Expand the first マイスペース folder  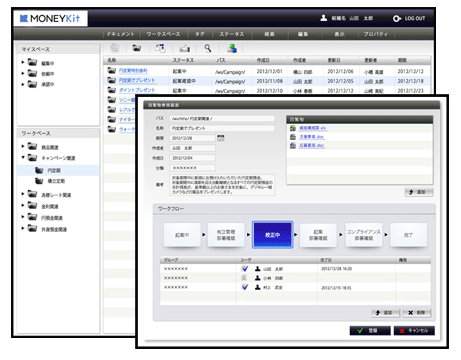(23, 62)
